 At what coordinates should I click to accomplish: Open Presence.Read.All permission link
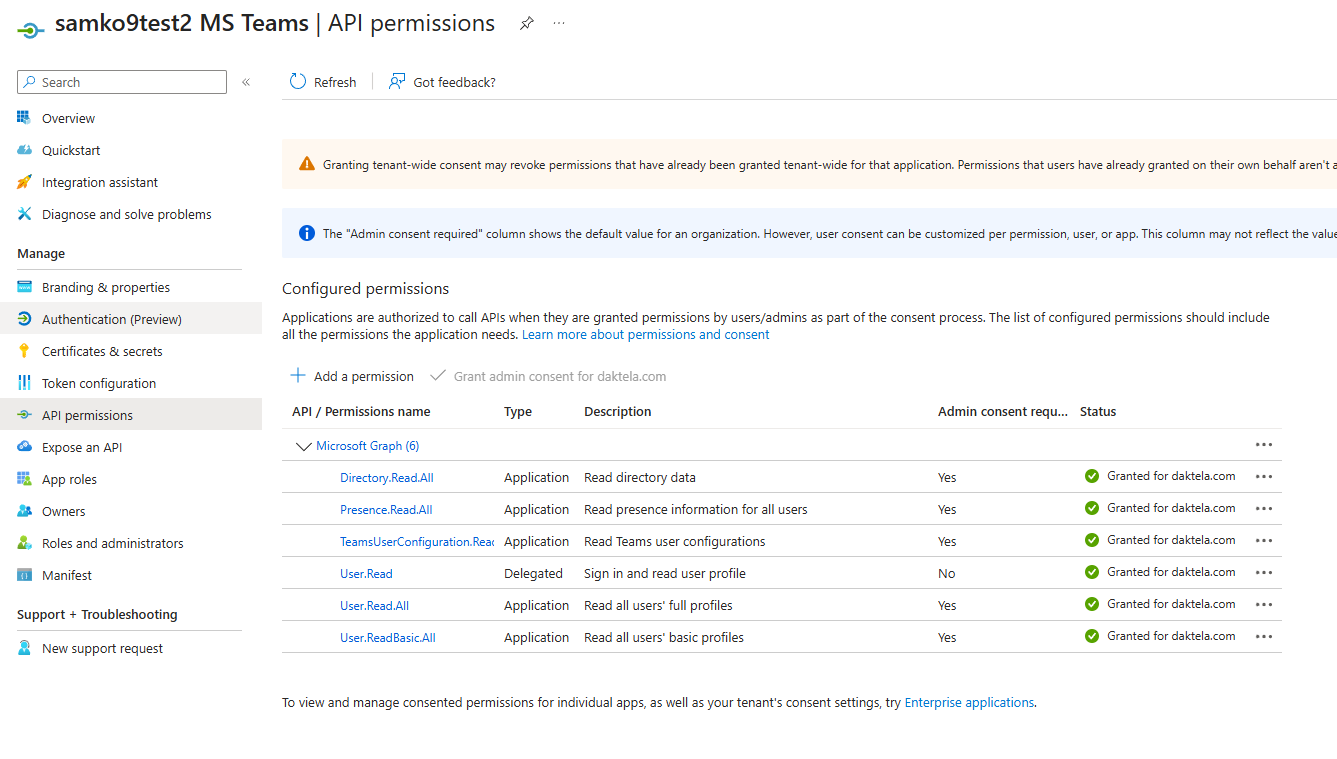click(386, 509)
